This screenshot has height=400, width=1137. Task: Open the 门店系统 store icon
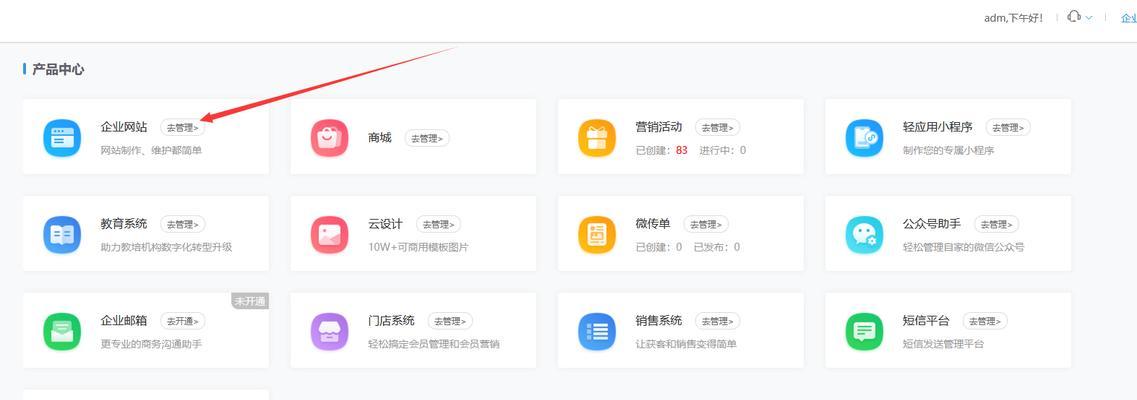tap(330, 332)
